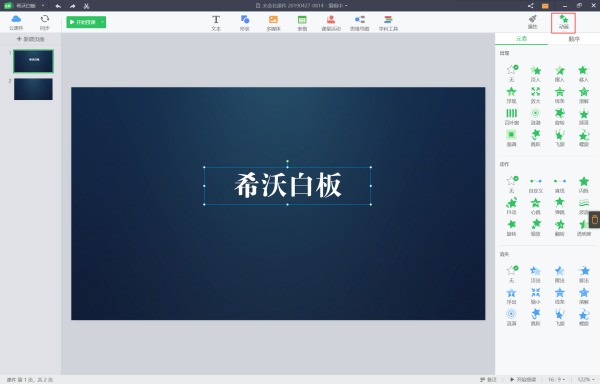This screenshot has height=384, width=600.
Task: Apply 擦出 wipe-out exit animation
Action: (x=559, y=275)
